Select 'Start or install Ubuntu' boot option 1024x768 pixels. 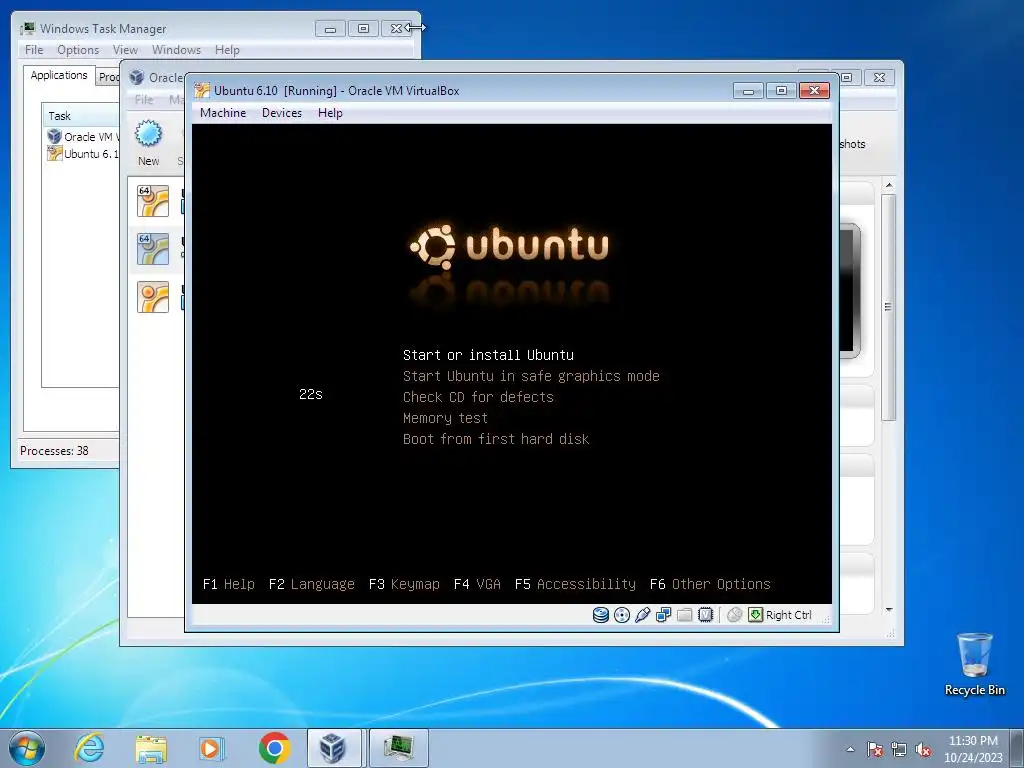coord(488,355)
